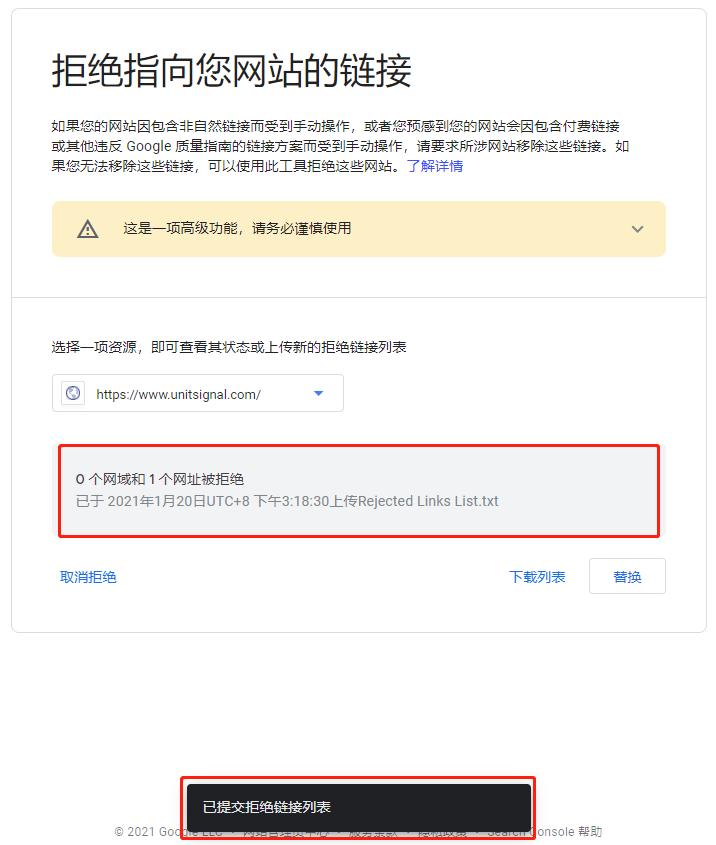The width and height of the screenshot is (716, 845).
Task: Click the uploaded Rejected Links List.txt status line
Action: [287, 501]
